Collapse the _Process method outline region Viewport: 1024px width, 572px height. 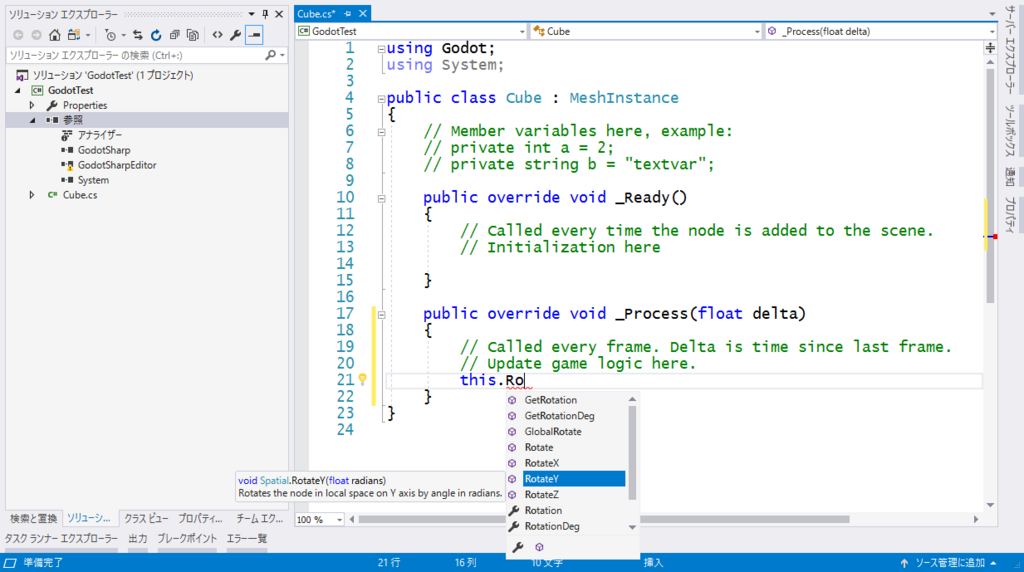point(381,314)
